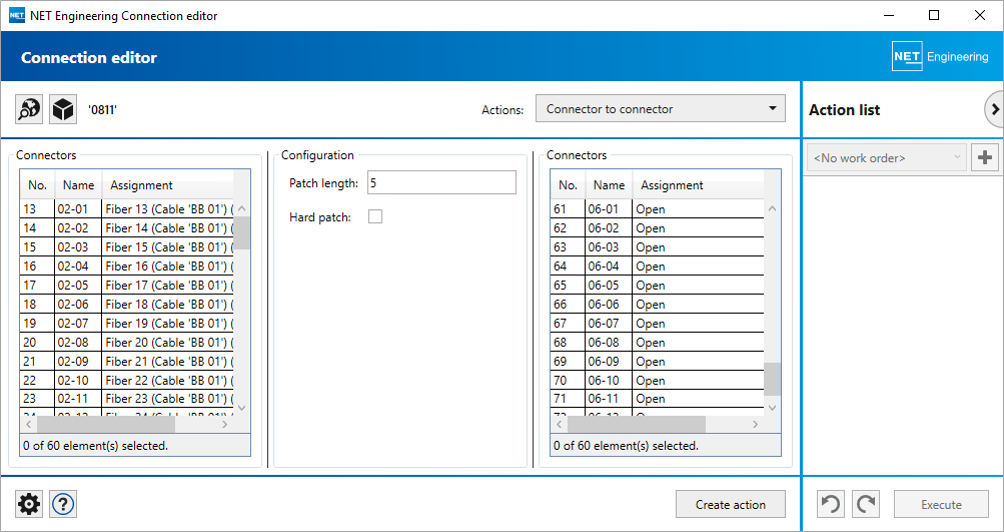This screenshot has height=532, width=1004.
Task: Select open connector row 69, 06-09
Action: [x=658, y=361]
